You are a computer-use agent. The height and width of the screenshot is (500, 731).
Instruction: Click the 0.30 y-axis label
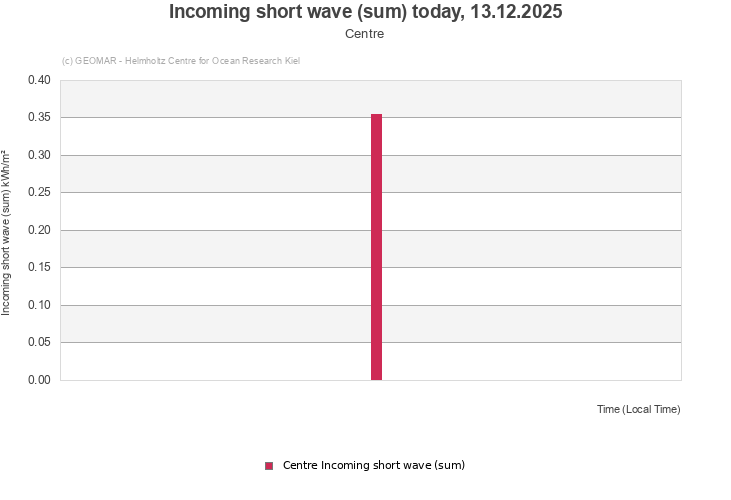(x=39, y=155)
